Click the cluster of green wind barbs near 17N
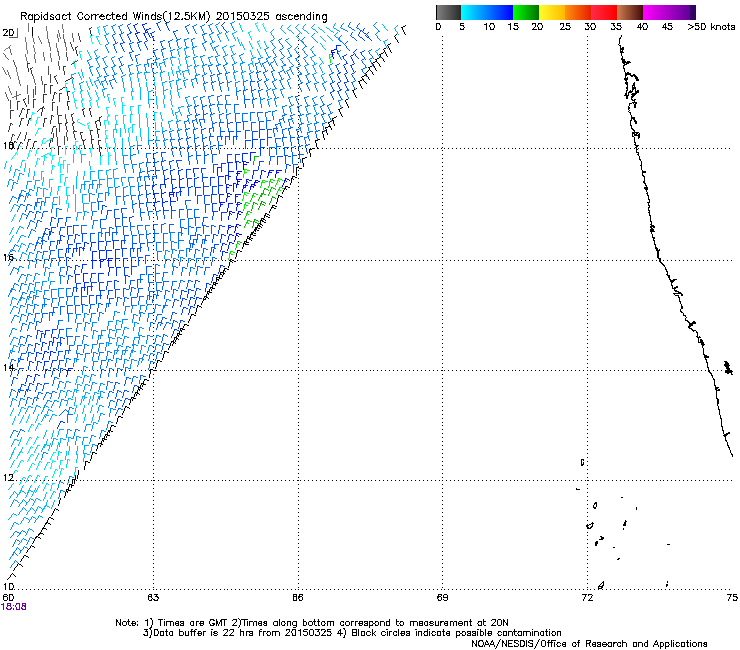Image resolution: width=740 pixels, height=650 pixels. tap(261, 198)
